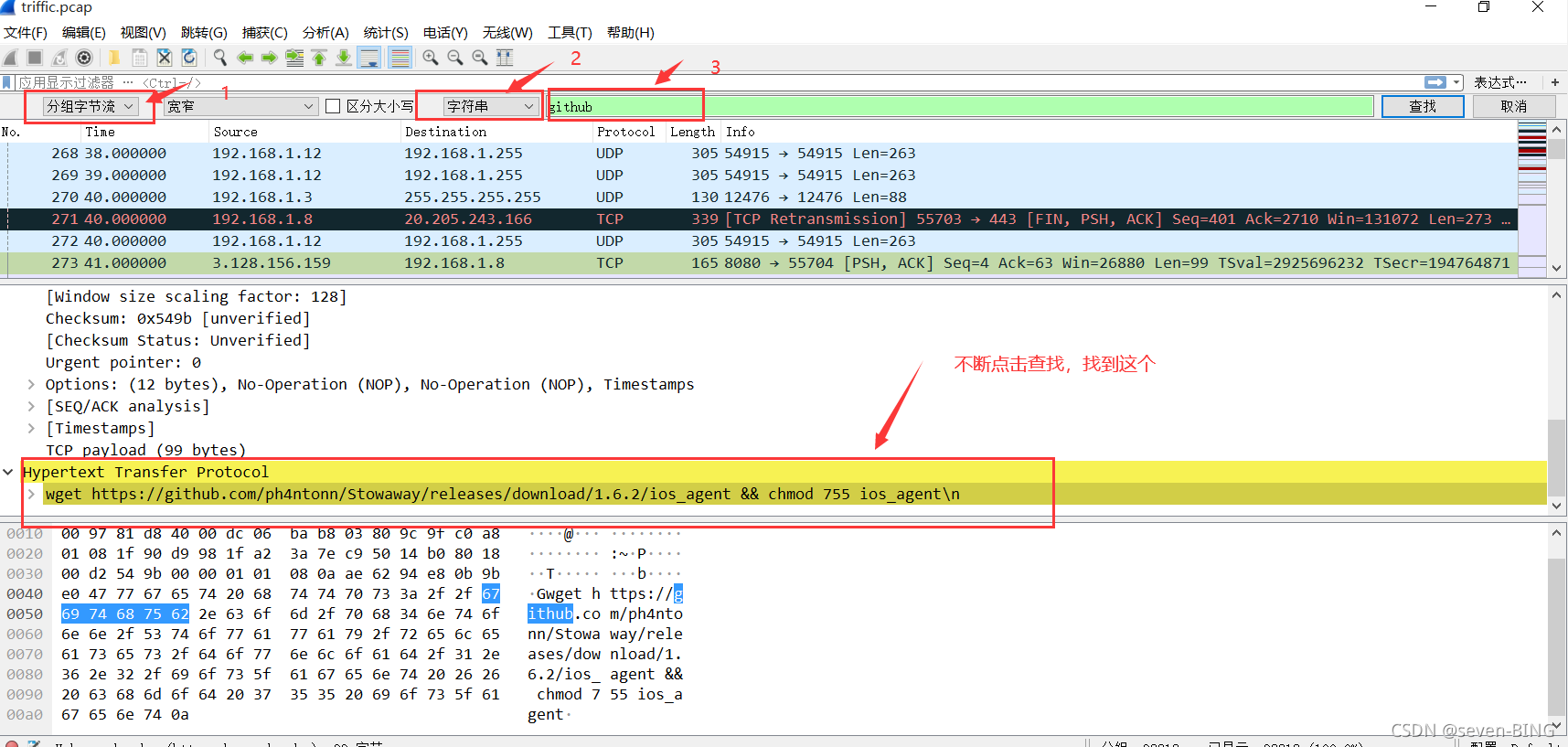Open 表达式 filter expression dialog

[1499, 82]
